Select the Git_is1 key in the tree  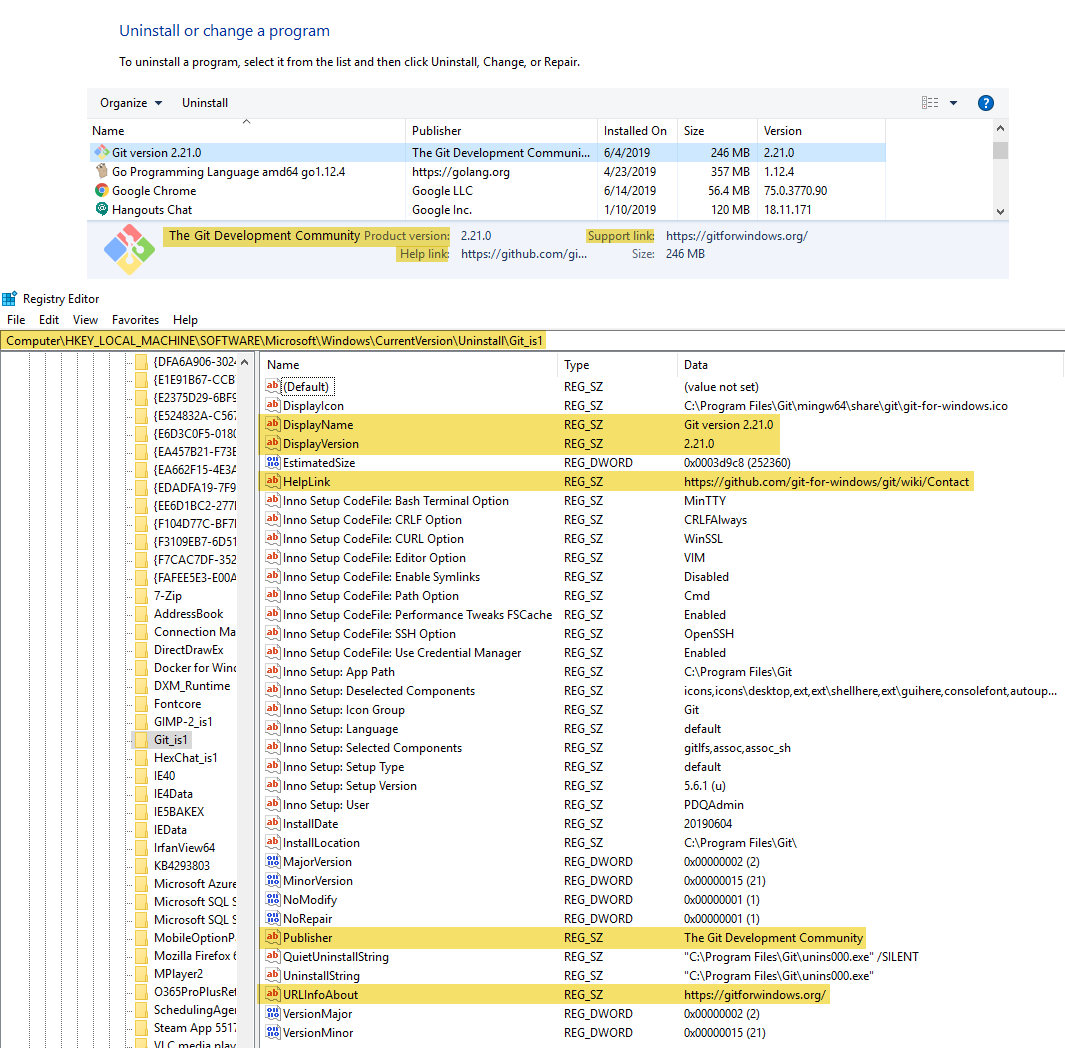tap(170, 740)
